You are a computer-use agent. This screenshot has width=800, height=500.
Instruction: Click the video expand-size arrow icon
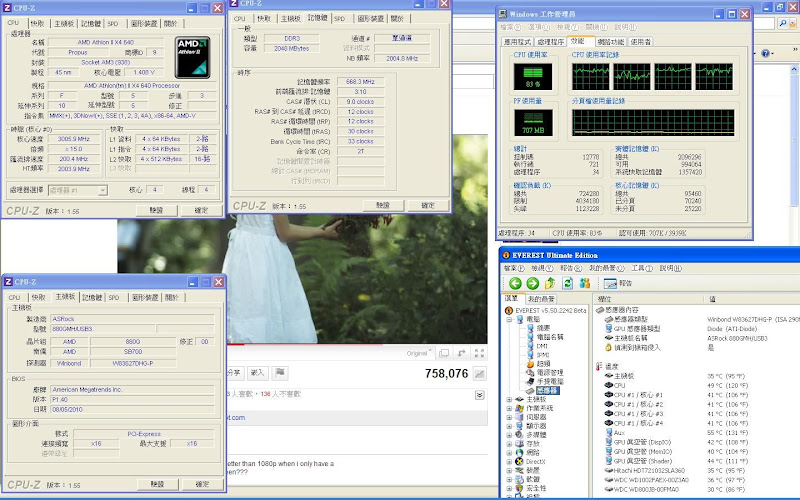462,353
